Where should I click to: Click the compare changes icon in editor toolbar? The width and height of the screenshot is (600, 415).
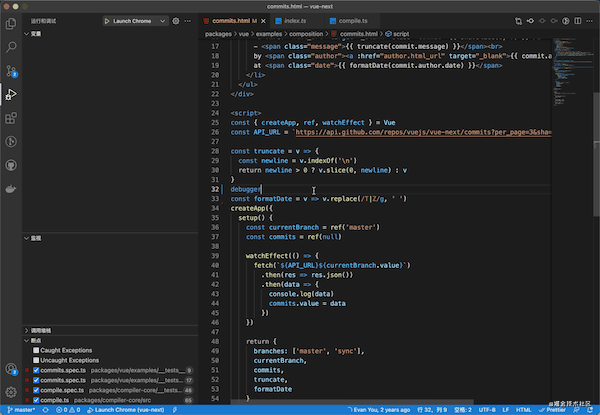pyautogui.click(x=518, y=21)
